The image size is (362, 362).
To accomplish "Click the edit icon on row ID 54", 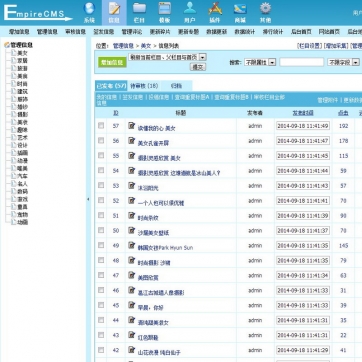I will [x=132, y=171].
